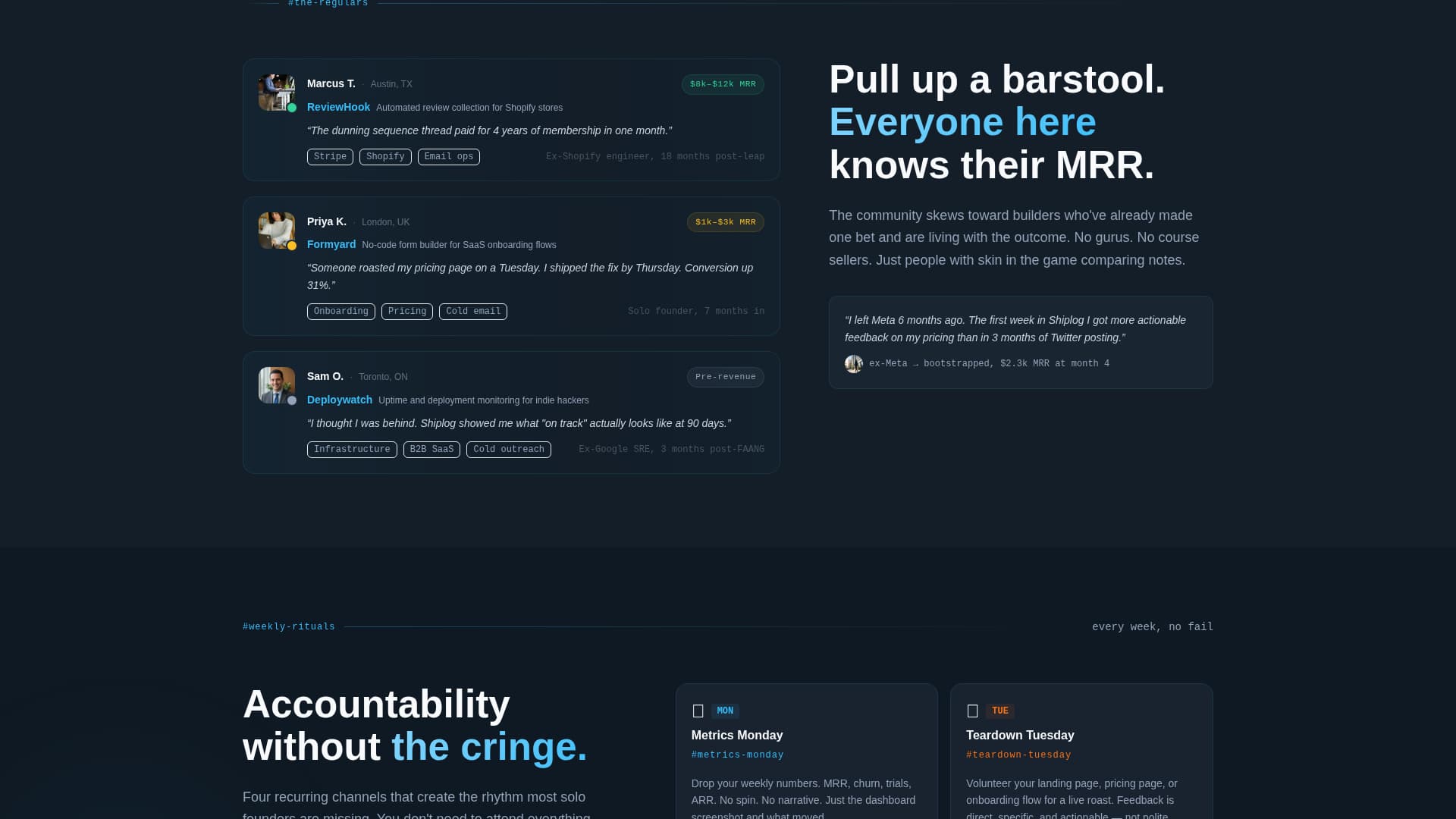
Task: Select the Pricing tag
Action: [407, 312]
